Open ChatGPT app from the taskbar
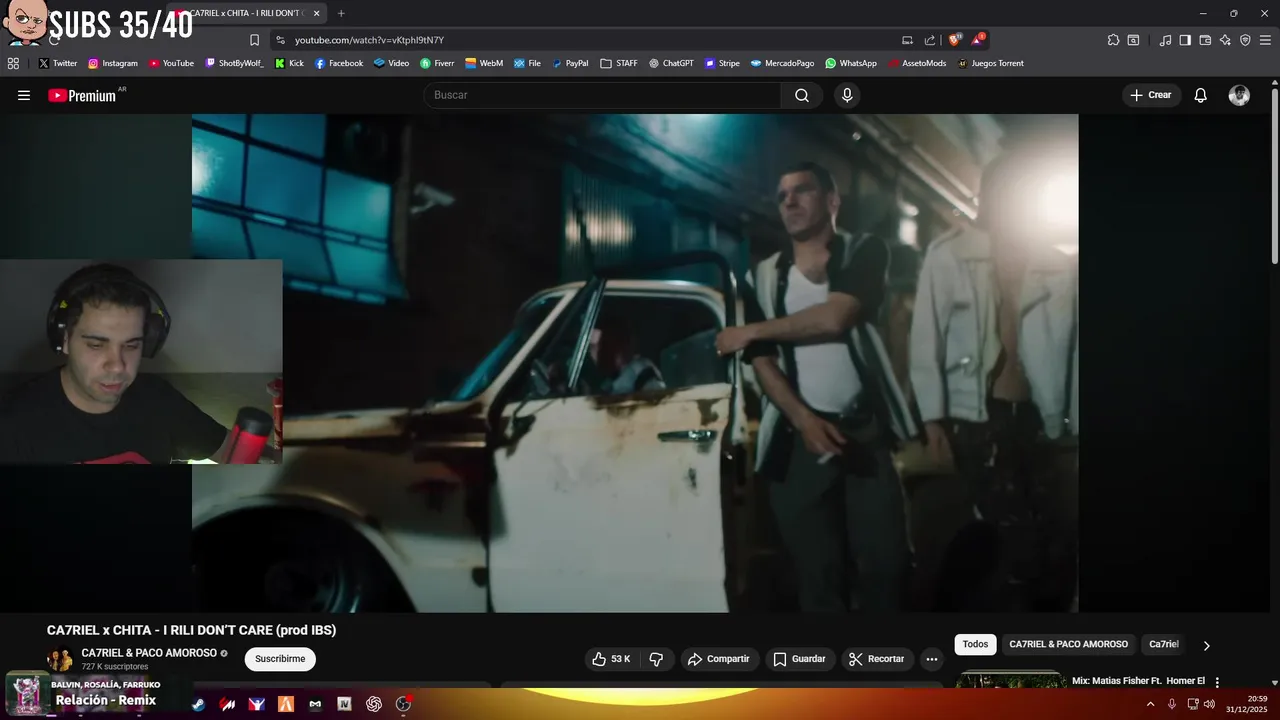1280x720 pixels. [374, 704]
